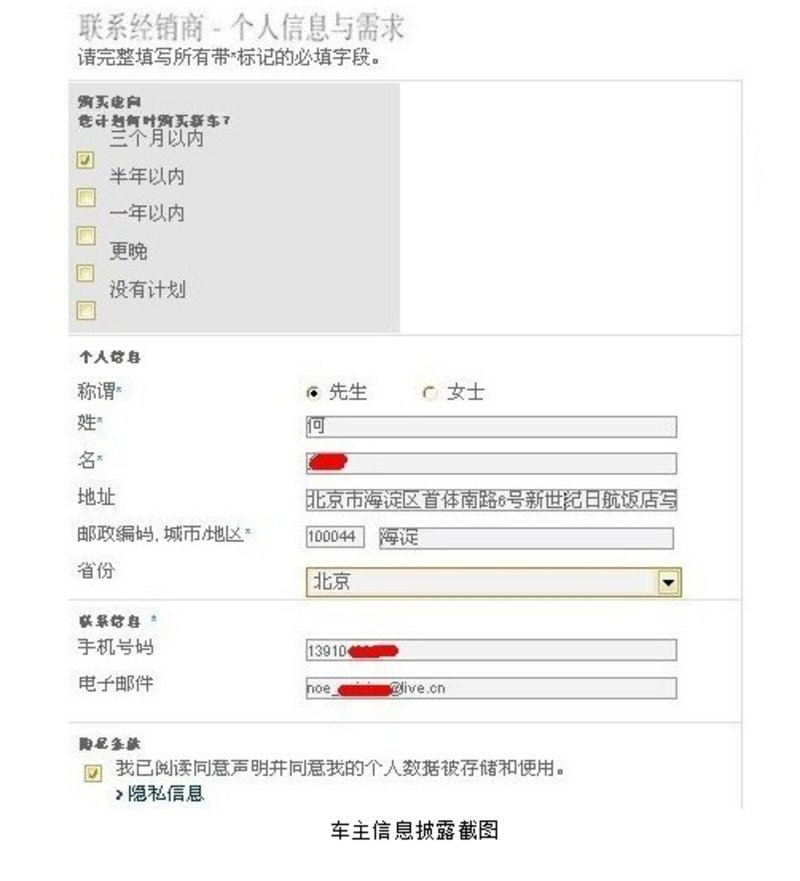The image size is (800, 881).
Task: Click the 省份 combo box showing 北京
Action: (493, 582)
